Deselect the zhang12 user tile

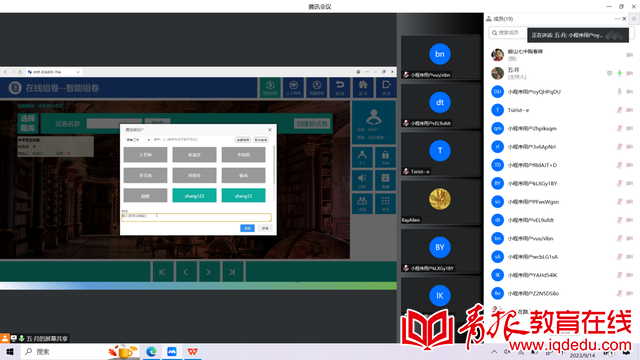click(243, 196)
